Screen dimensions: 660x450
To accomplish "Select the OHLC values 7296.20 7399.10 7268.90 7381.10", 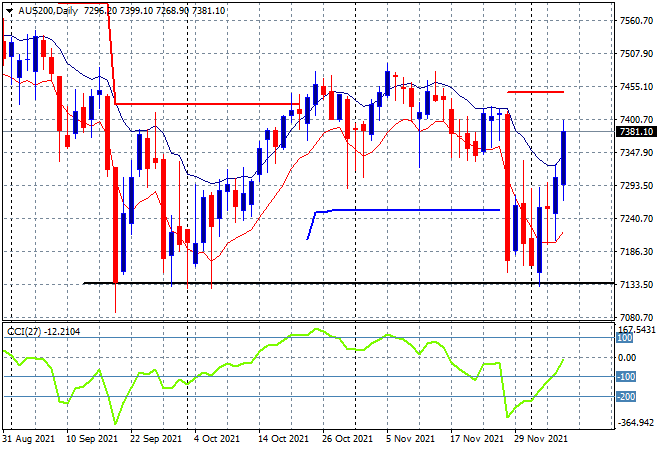I will (154, 11).
